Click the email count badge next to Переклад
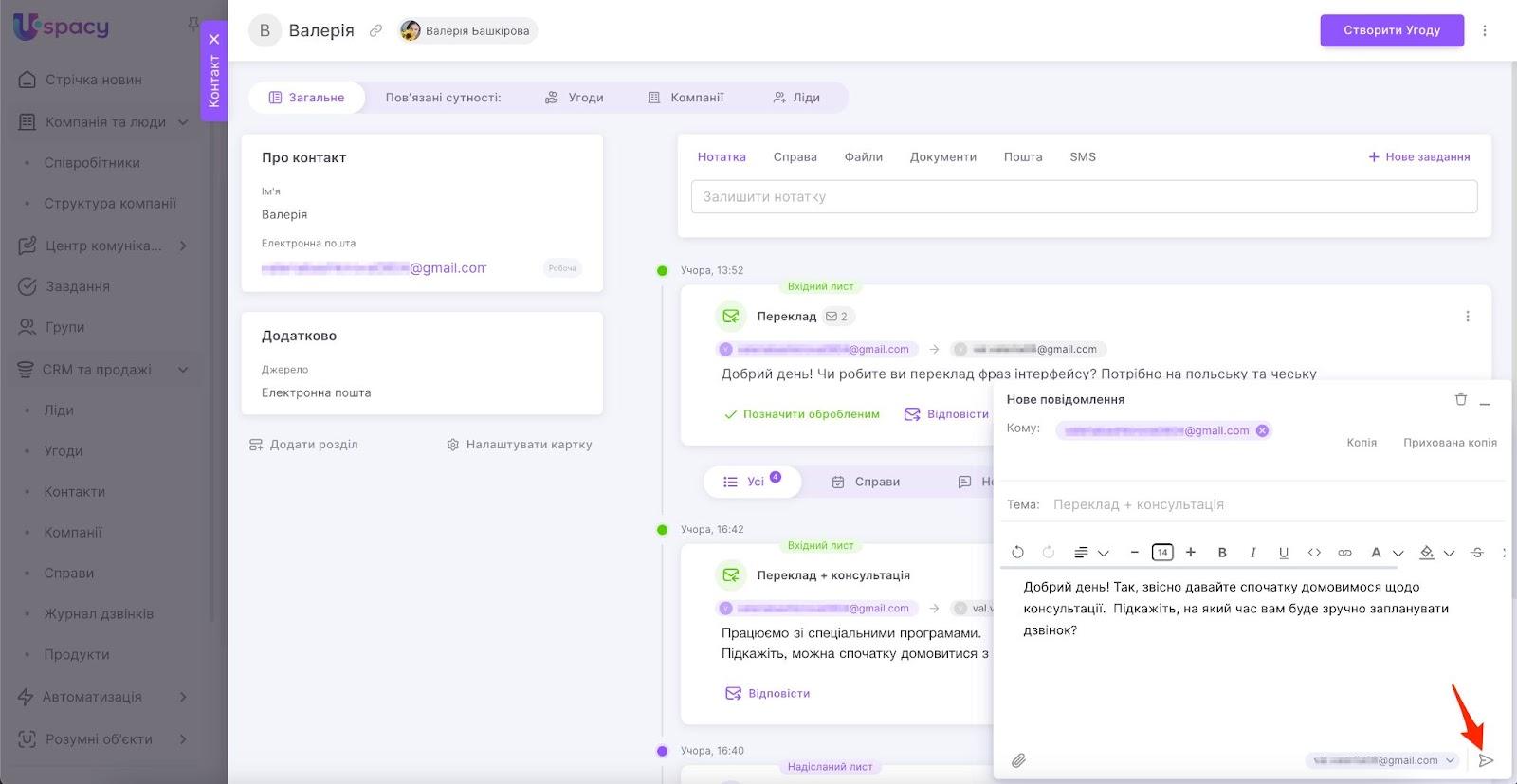The image size is (1517, 784). pyautogui.click(x=836, y=317)
